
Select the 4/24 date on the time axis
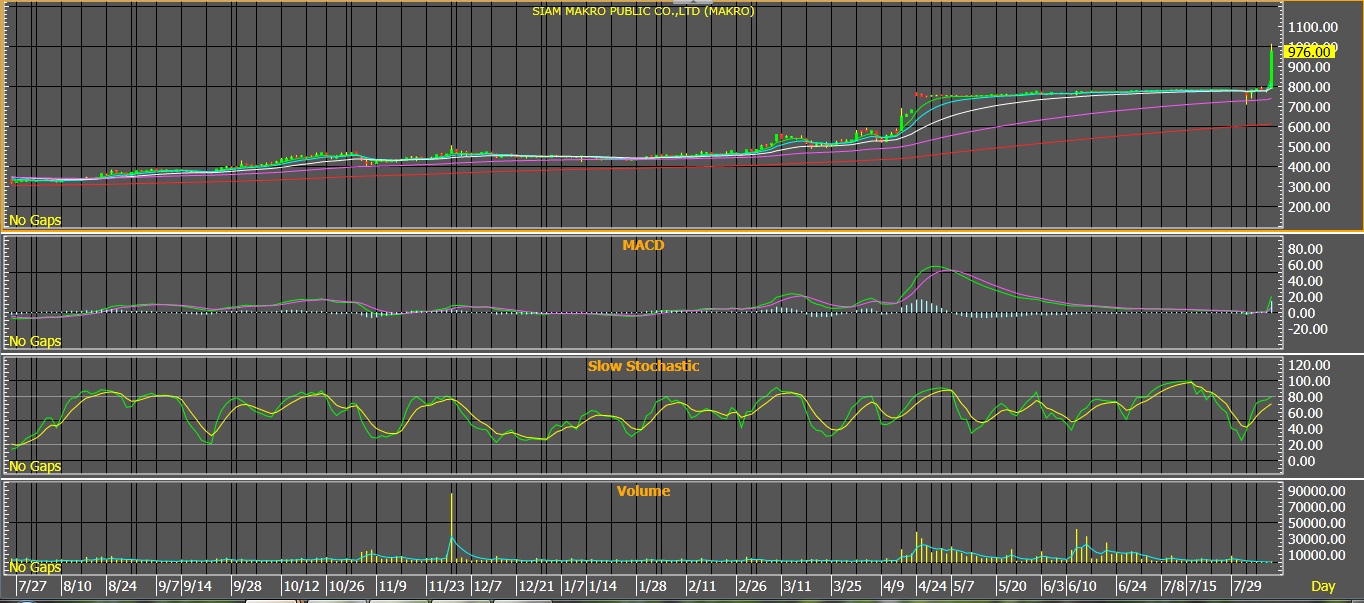point(933,585)
